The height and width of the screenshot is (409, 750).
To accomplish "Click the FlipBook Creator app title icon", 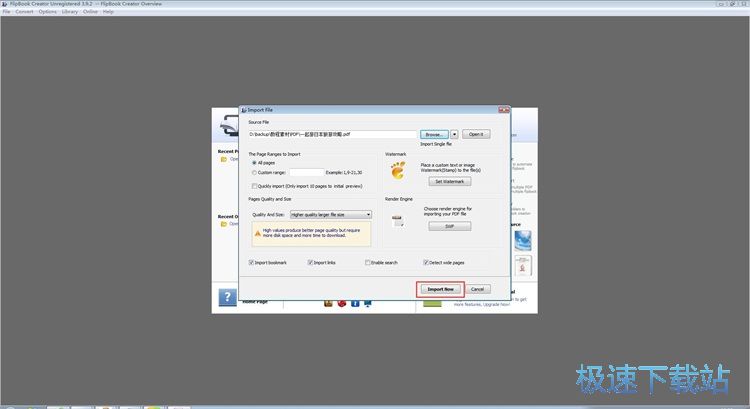I will [4, 4].
